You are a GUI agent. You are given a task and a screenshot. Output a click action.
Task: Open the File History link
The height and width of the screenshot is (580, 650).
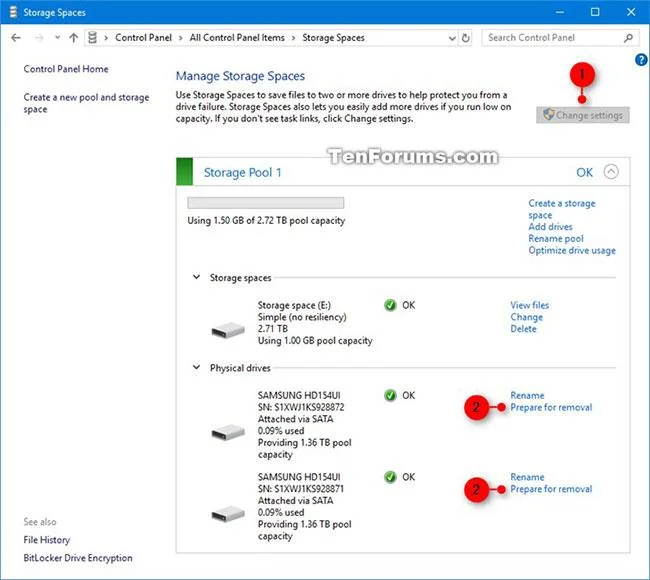[x=46, y=540]
